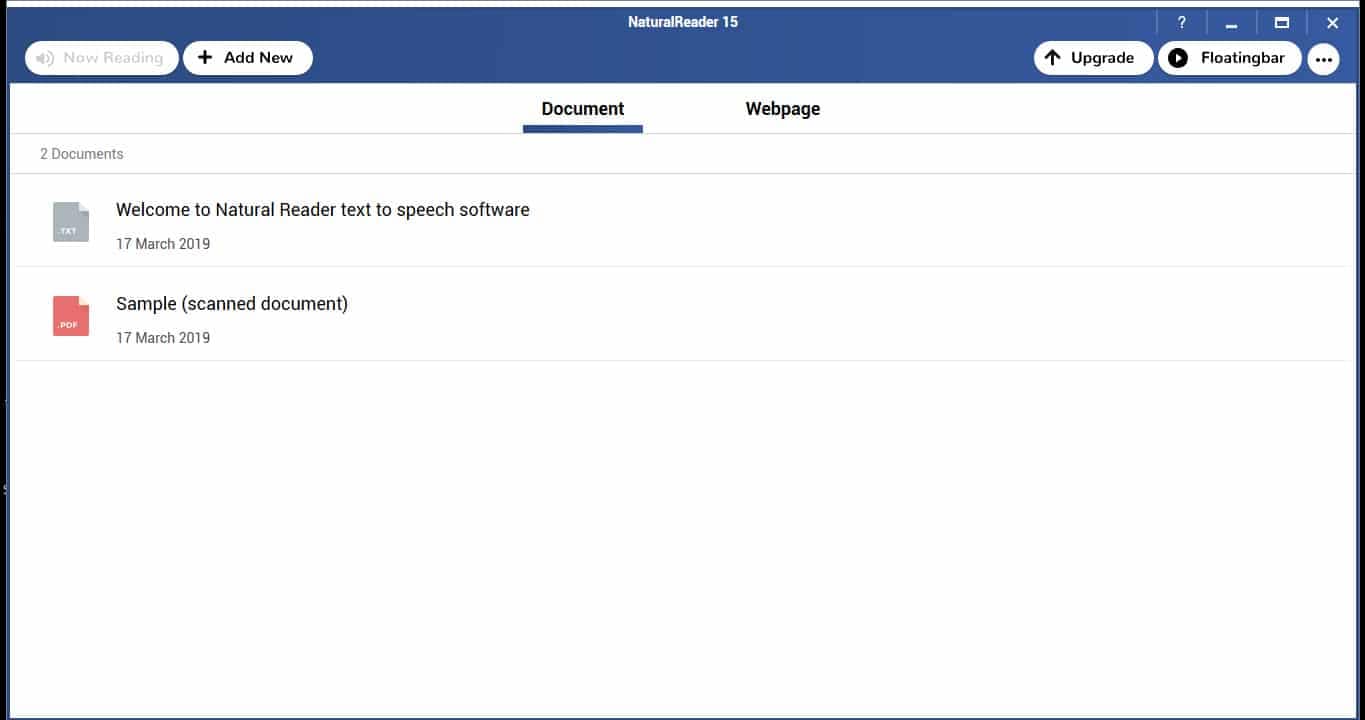Open the Upgrade option

coord(1093,58)
